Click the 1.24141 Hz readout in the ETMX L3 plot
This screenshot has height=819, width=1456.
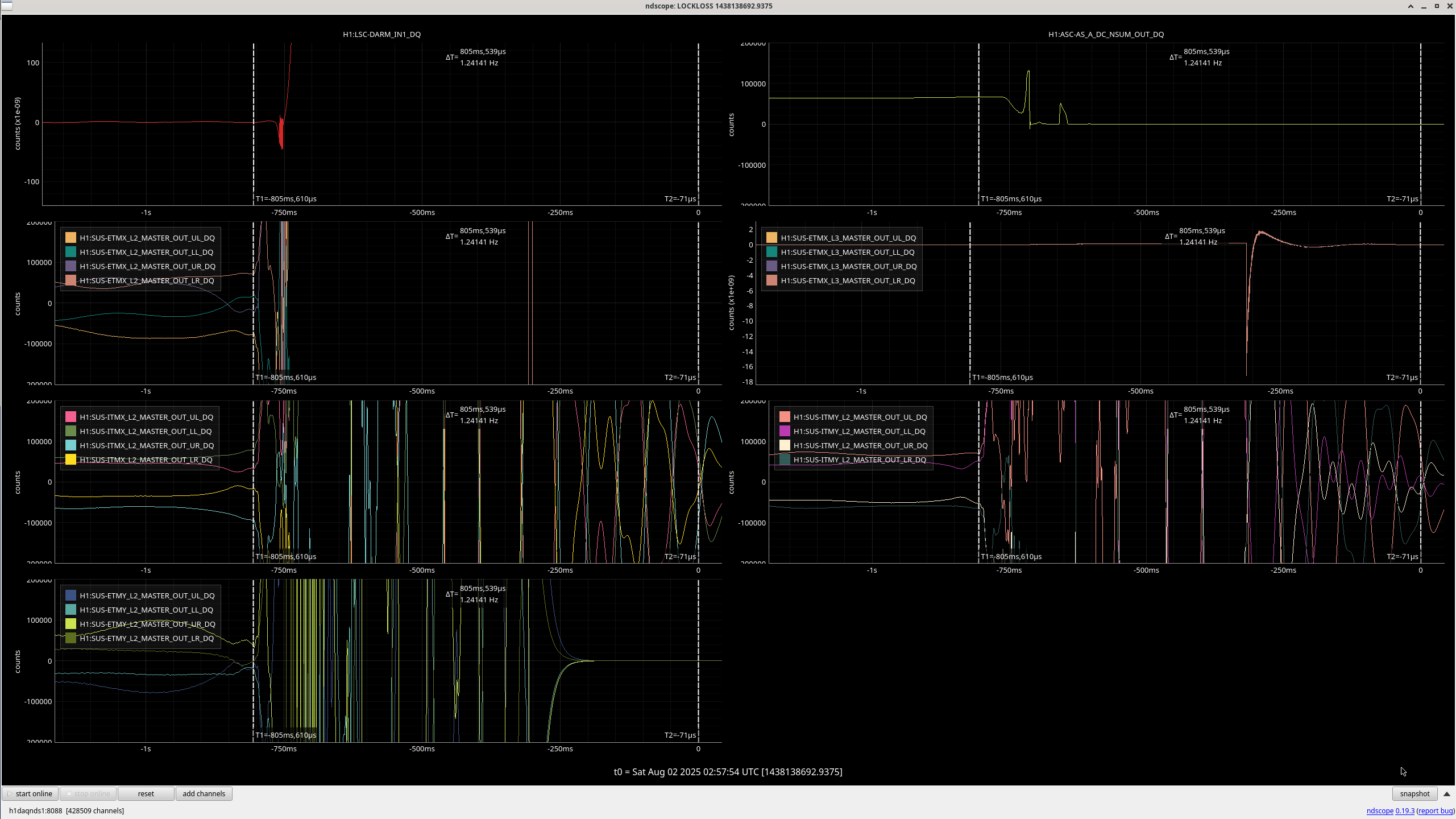(x=1198, y=242)
